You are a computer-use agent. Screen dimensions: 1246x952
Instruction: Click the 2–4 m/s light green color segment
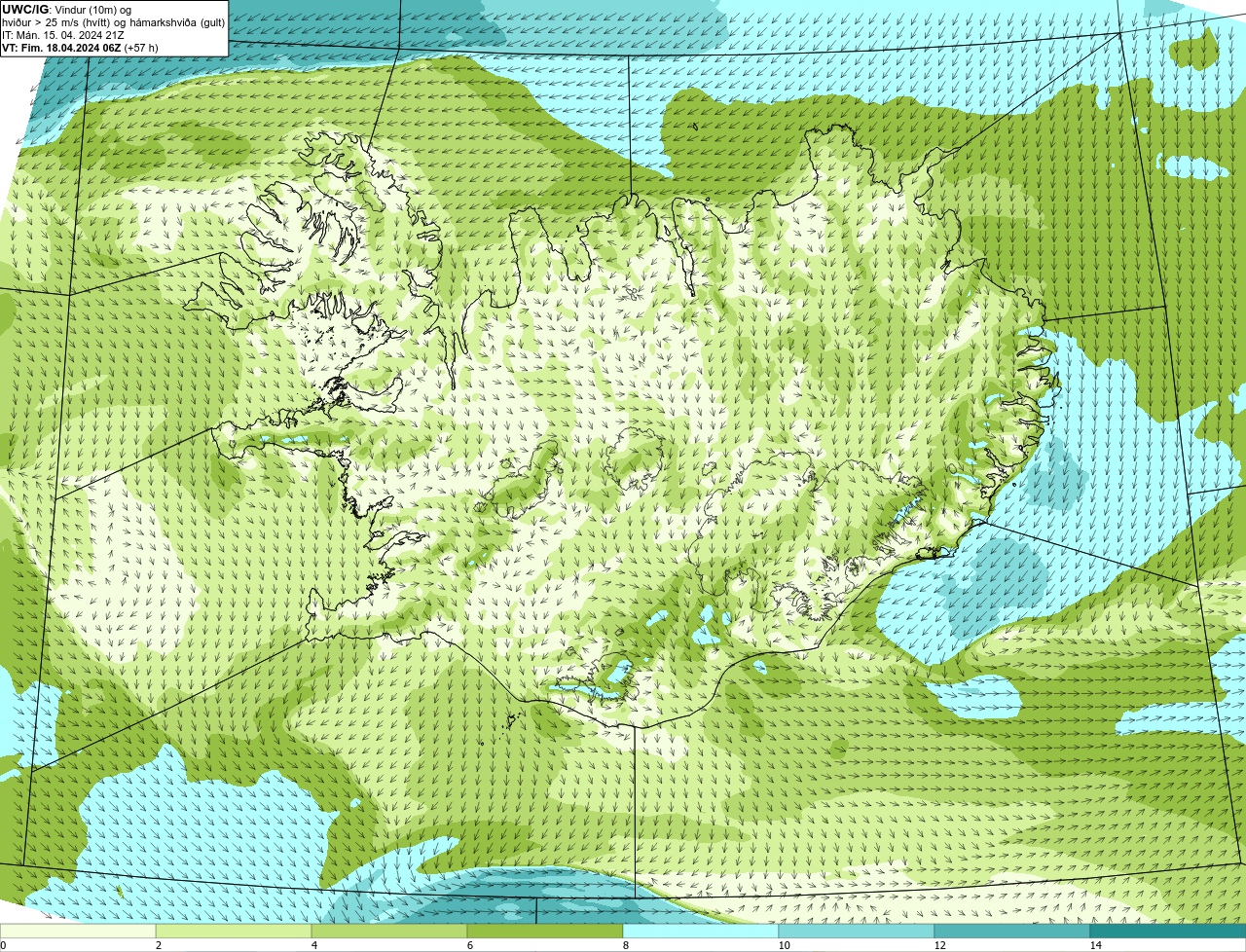234,932
